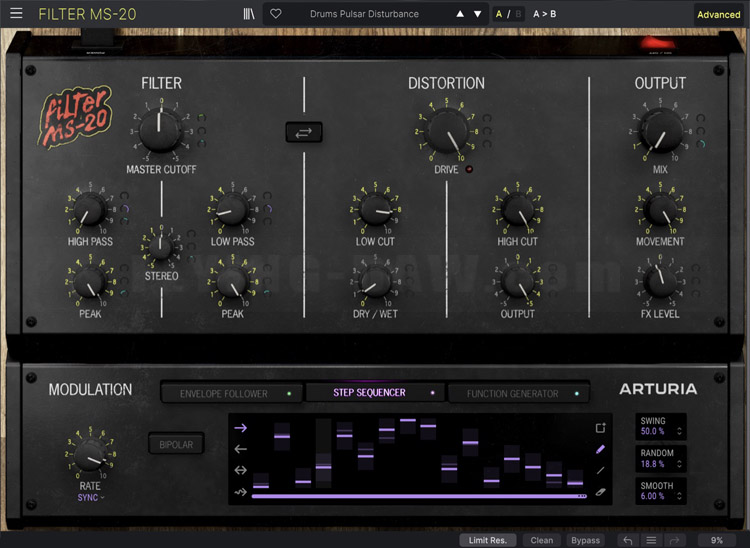
Task: Favorite the preset with the heart icon
Action: (276, 14)
